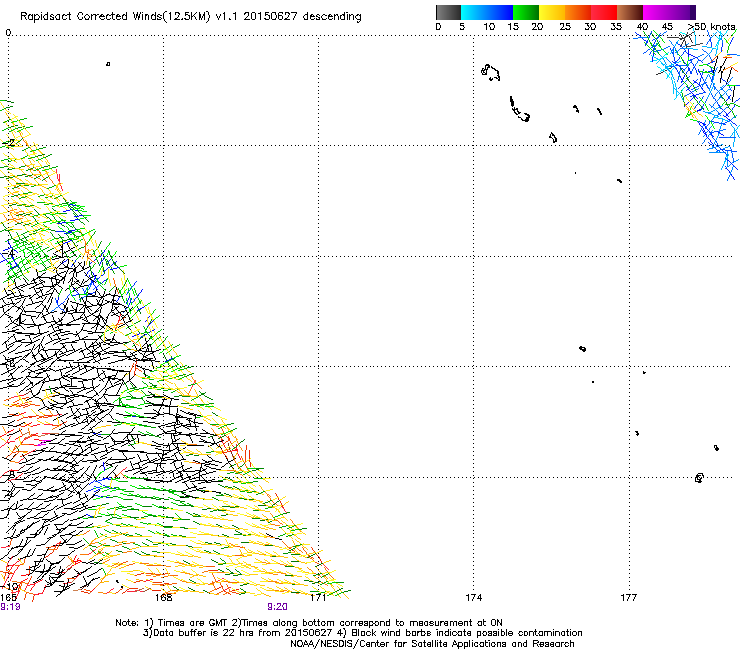Click the dark purple 45–50 legend segment
Viewport: 740px width, 650px height.
(x=682, y=12)
